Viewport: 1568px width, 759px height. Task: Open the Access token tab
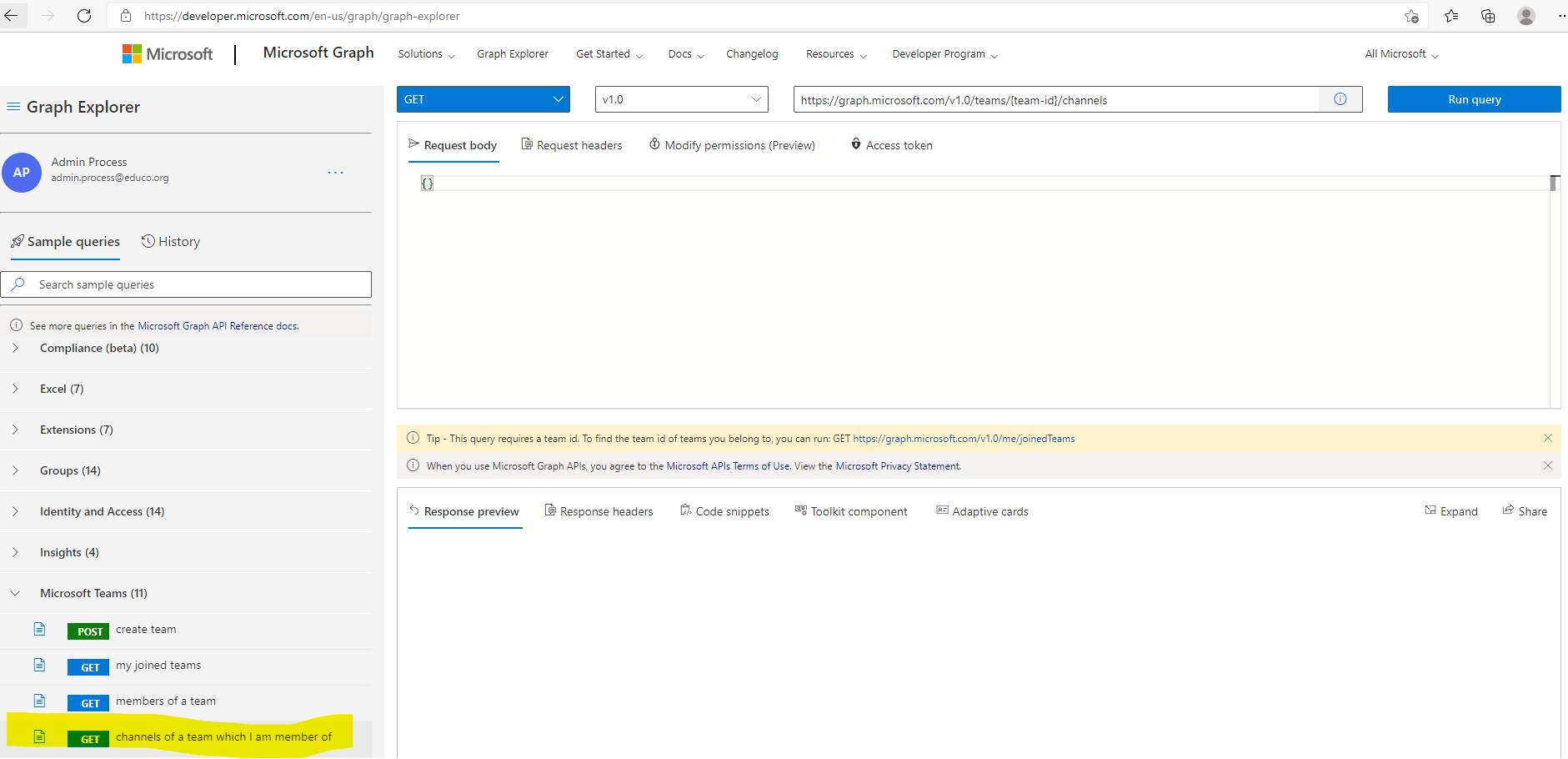tap(891, 145)
